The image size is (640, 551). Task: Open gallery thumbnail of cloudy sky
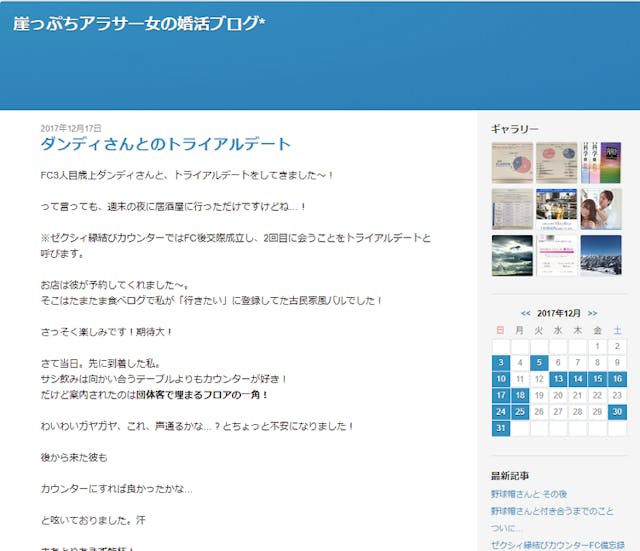tap(512, 256)
